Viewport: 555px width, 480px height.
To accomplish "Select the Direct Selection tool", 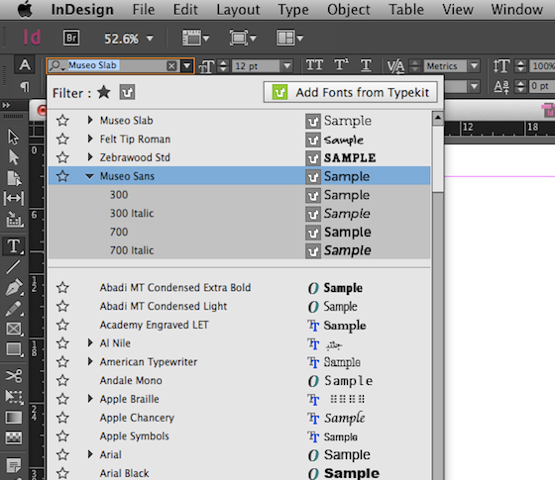I will pyautogui.click(x=13, y=157).
